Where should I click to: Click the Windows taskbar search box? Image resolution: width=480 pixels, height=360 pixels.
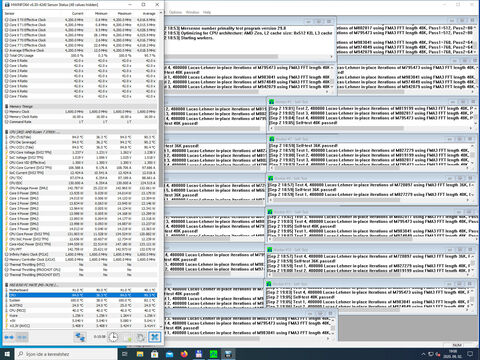pos(66,354)
